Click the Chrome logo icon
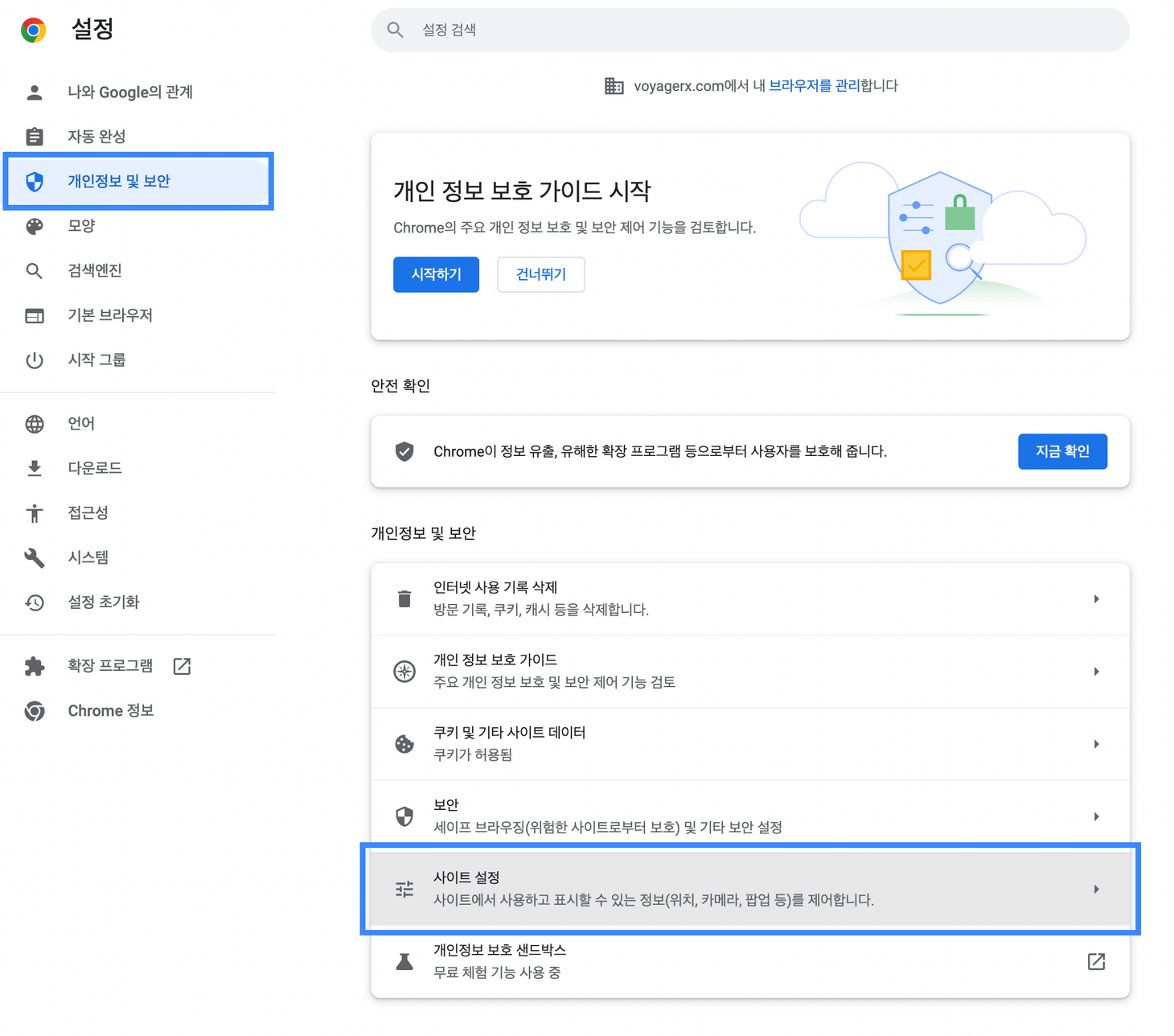This screenshot has height=1036, width=1174. click(33, 29)
